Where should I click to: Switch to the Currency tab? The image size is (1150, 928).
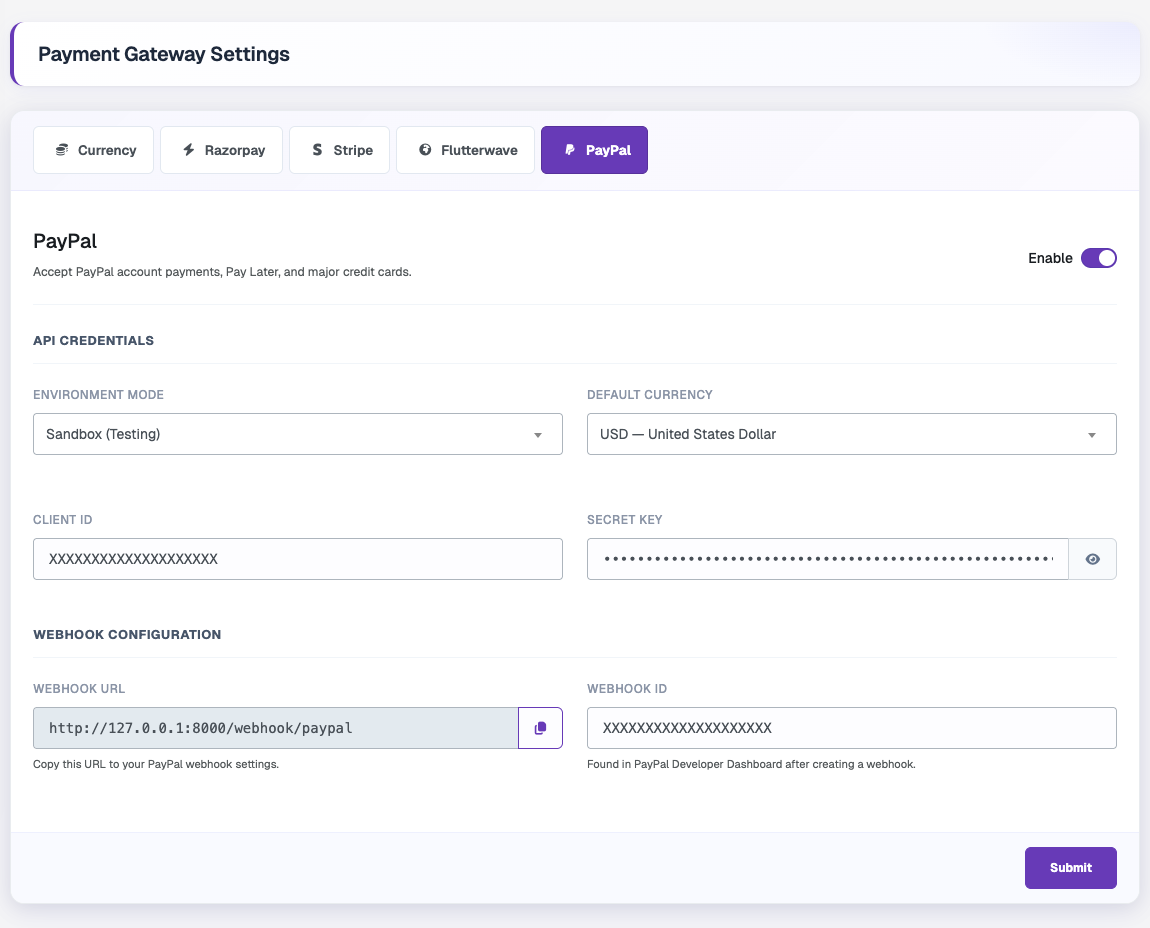pos(94,150)
